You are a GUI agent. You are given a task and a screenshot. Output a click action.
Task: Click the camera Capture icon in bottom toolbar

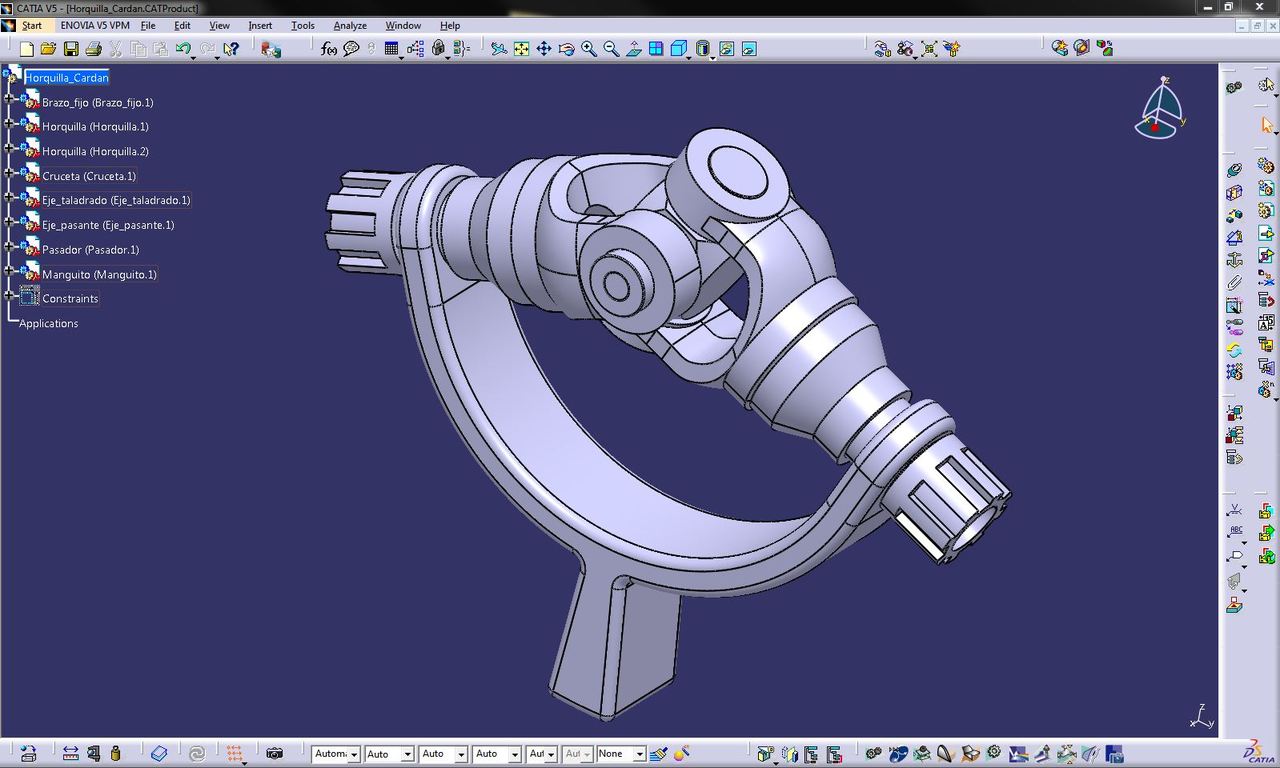[x=274, y=753]
